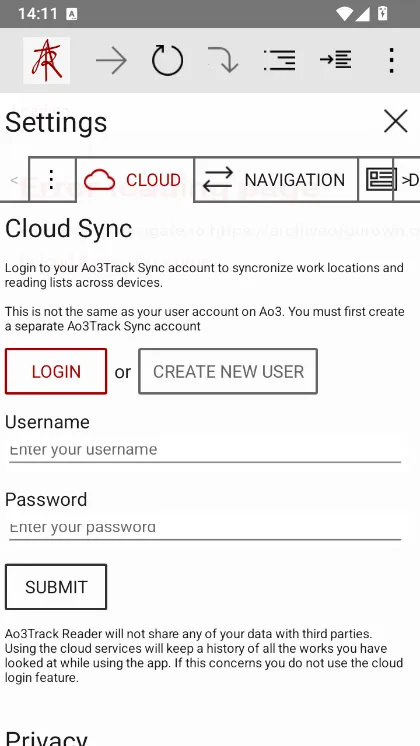Open the reading list indented lines icon
The image size is (420, 746).
coord(280,60)
